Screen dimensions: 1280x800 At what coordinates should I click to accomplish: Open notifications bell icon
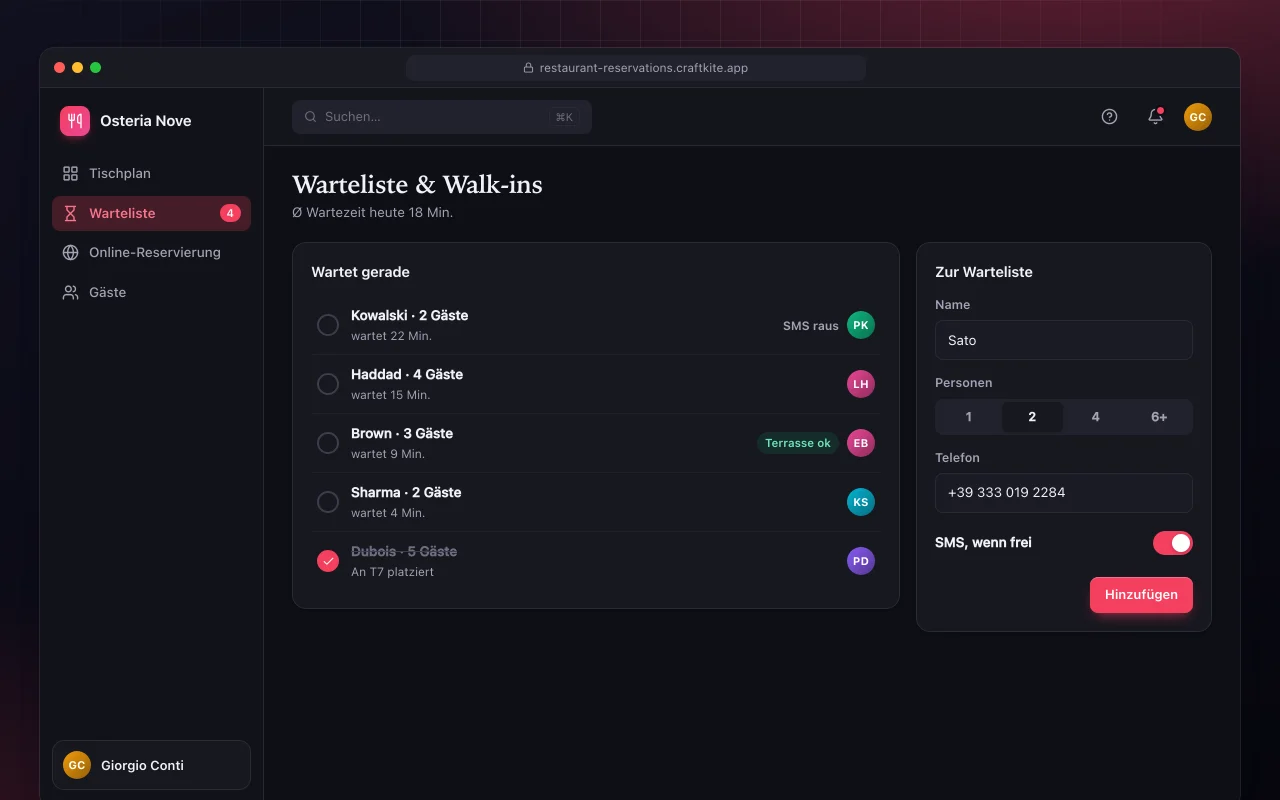point(1155,117)
